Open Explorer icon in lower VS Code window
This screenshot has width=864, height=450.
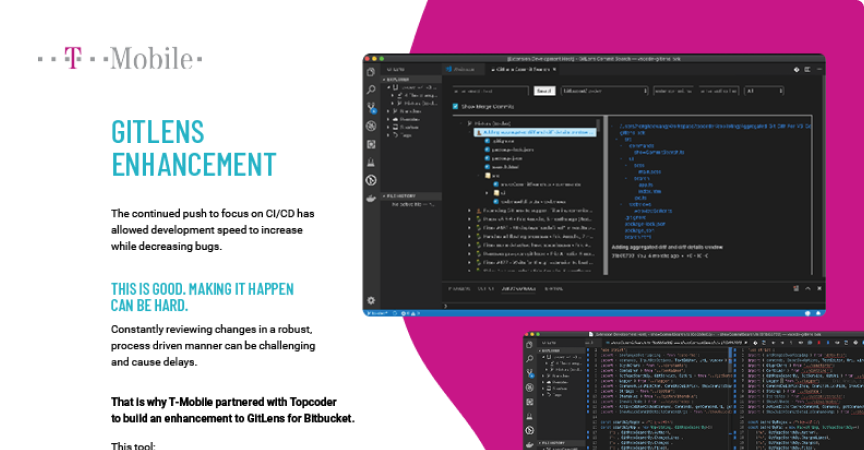click(x=530, y=345)
